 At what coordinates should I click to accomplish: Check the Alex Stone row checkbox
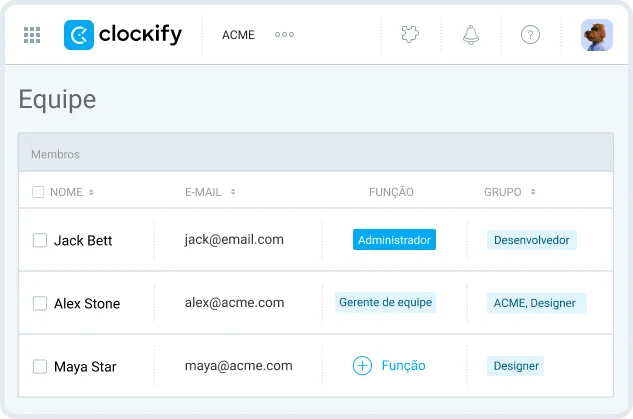40,303
